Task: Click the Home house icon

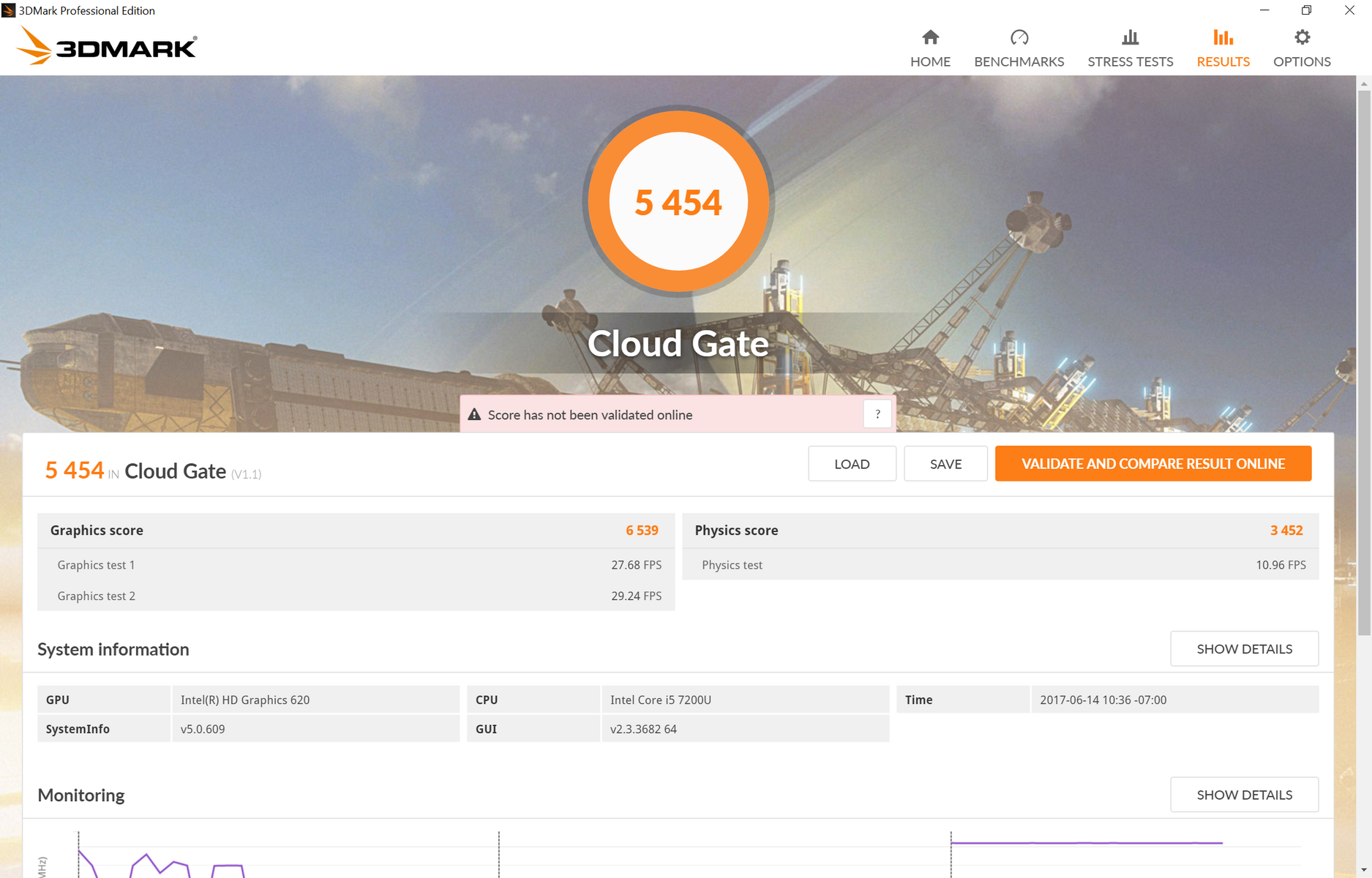Action: click(x=930, y=37)
